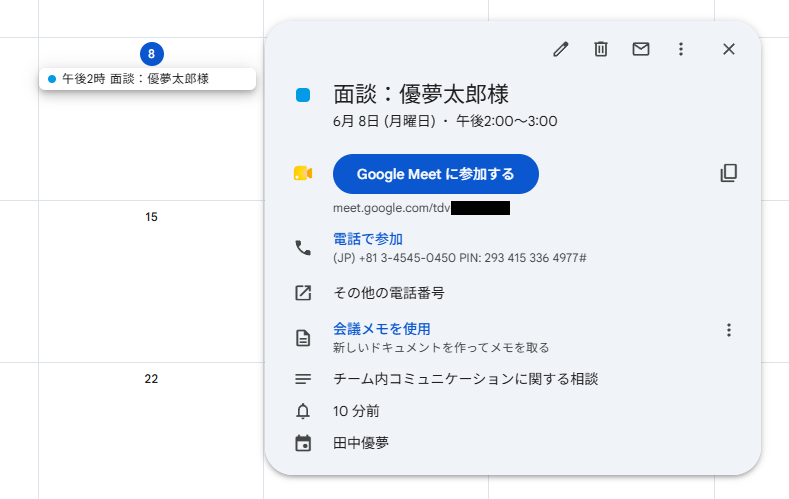Click the bell reminder icon

[x=303, y=411]
